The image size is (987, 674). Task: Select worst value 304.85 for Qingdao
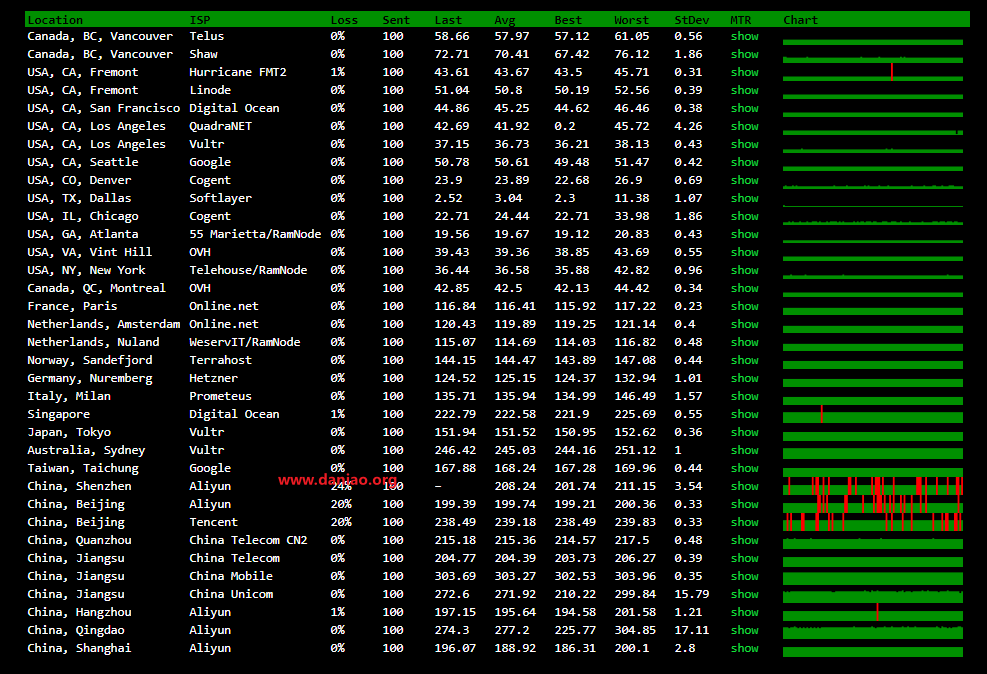coord(634,630)
